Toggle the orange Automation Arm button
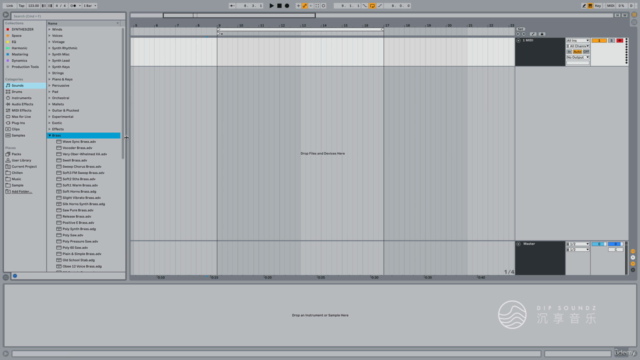This screenshot has height=360, width=640. (304, 6)
